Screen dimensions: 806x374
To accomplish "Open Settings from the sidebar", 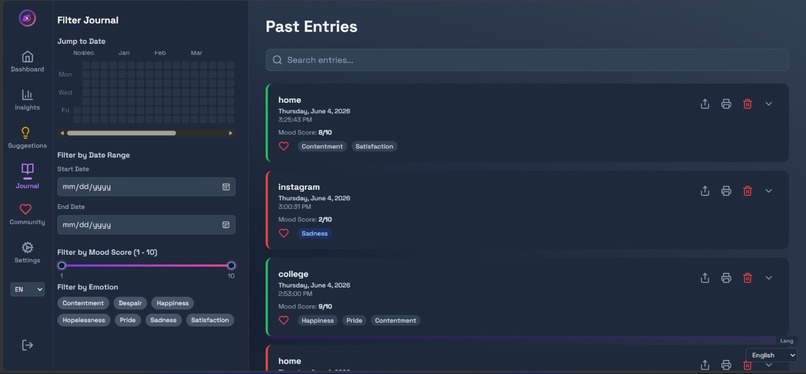I will (x=27, y=252).
